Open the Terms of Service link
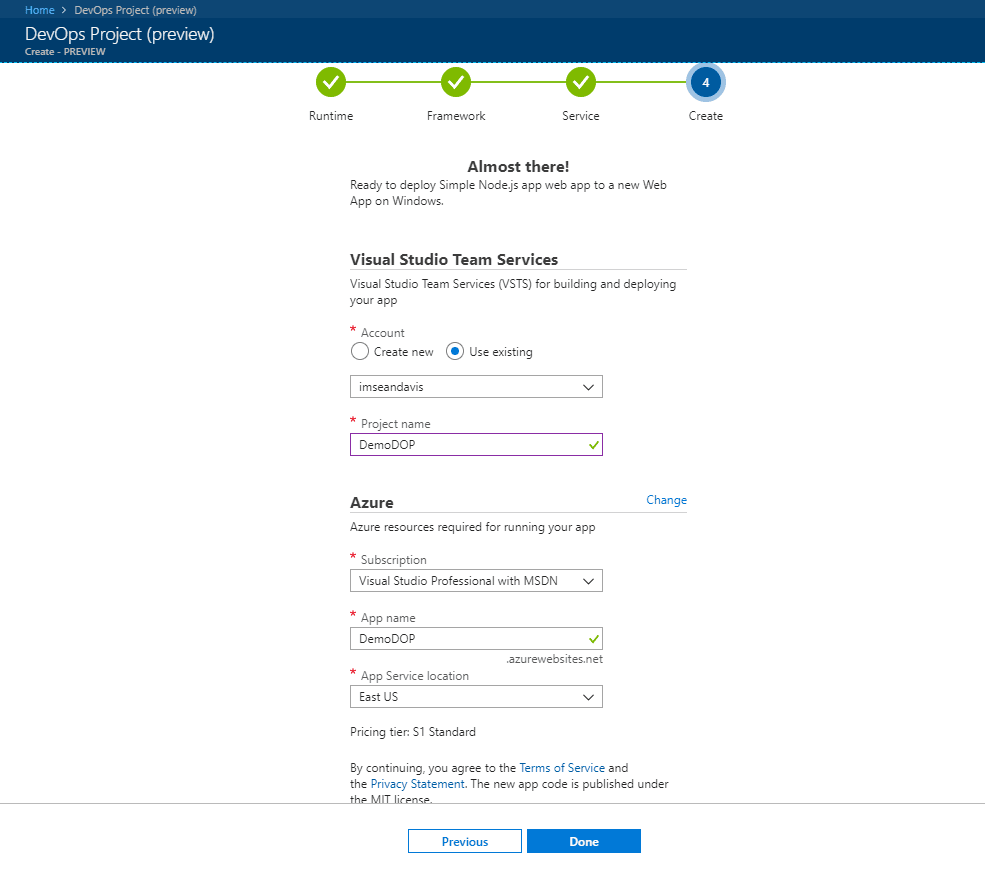This screenshot has height=871, width=985. pyautogui.click(x=562, y=767)
